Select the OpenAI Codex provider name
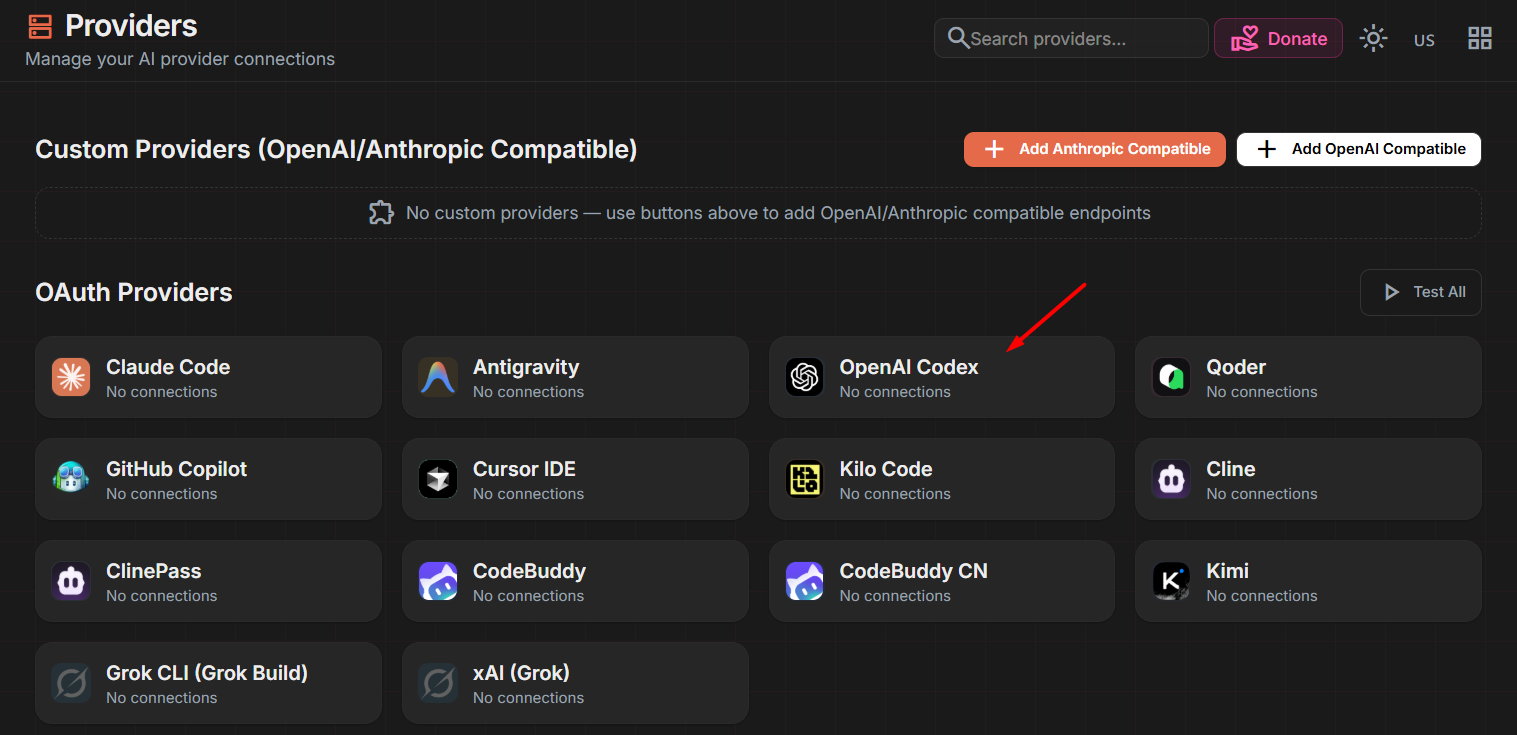Screen dimensions: 1517x735 click(909, 367)
